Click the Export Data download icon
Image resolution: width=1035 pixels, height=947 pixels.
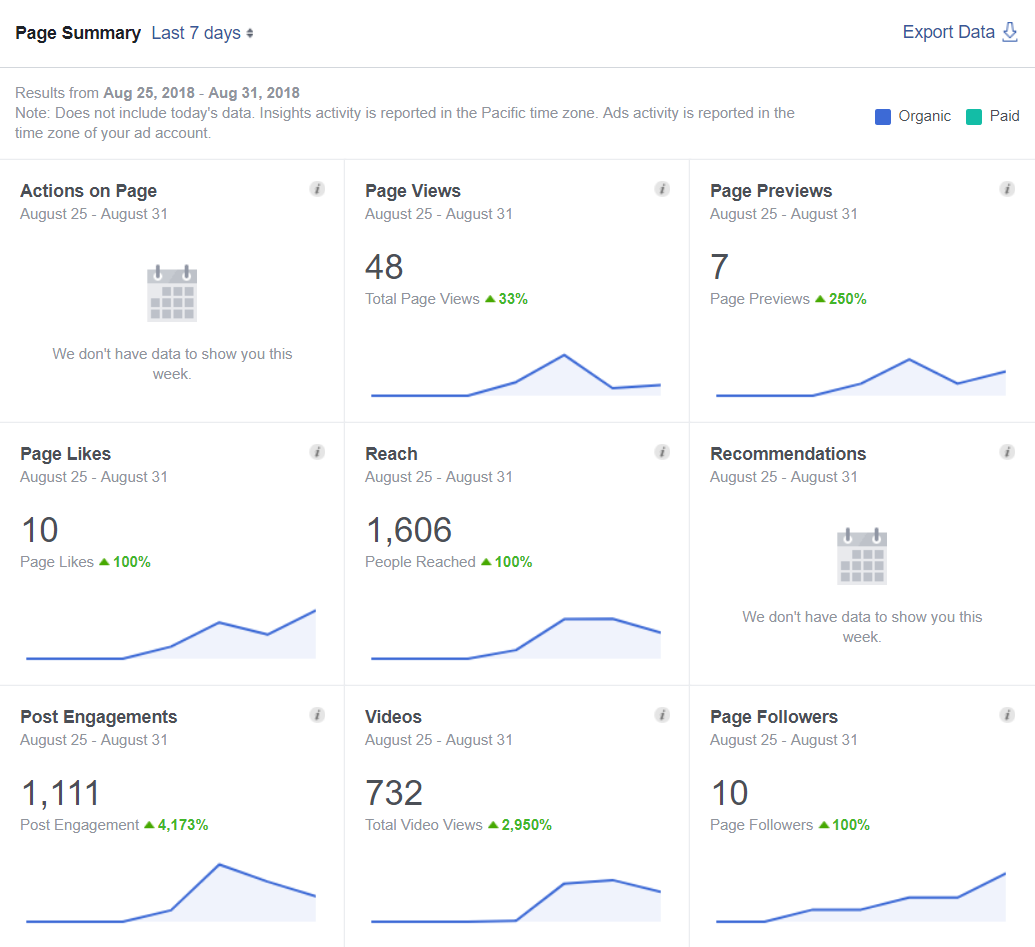[x=1010, y=32]
